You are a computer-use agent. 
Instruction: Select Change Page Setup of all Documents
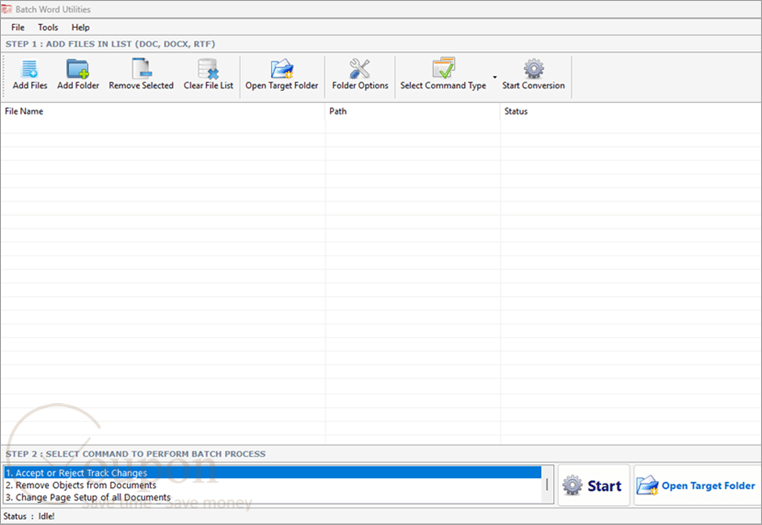(273, 497)
